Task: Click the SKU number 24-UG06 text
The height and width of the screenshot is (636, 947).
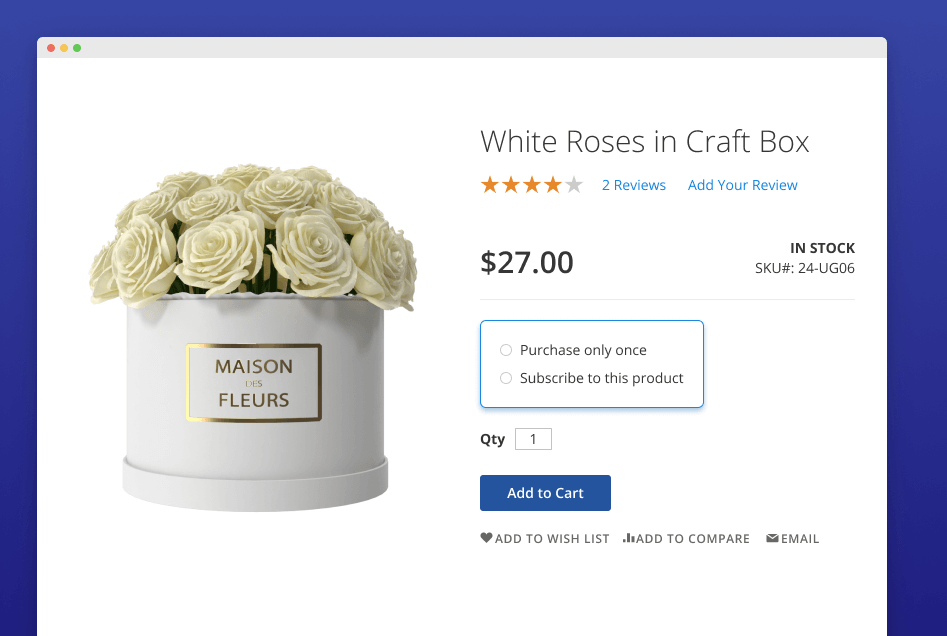Action: 805,268
